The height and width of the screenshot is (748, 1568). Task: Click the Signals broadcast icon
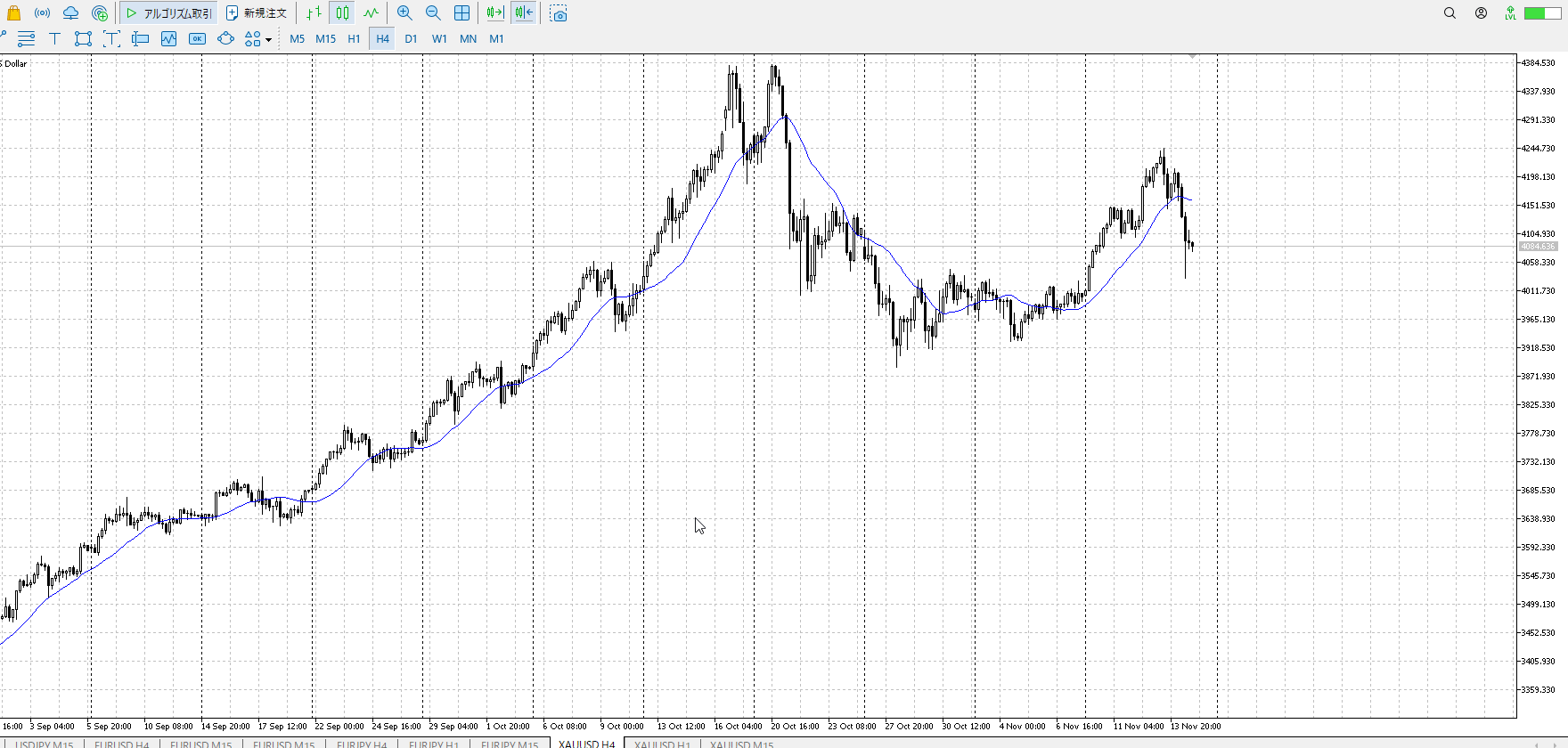pos(42,13)
